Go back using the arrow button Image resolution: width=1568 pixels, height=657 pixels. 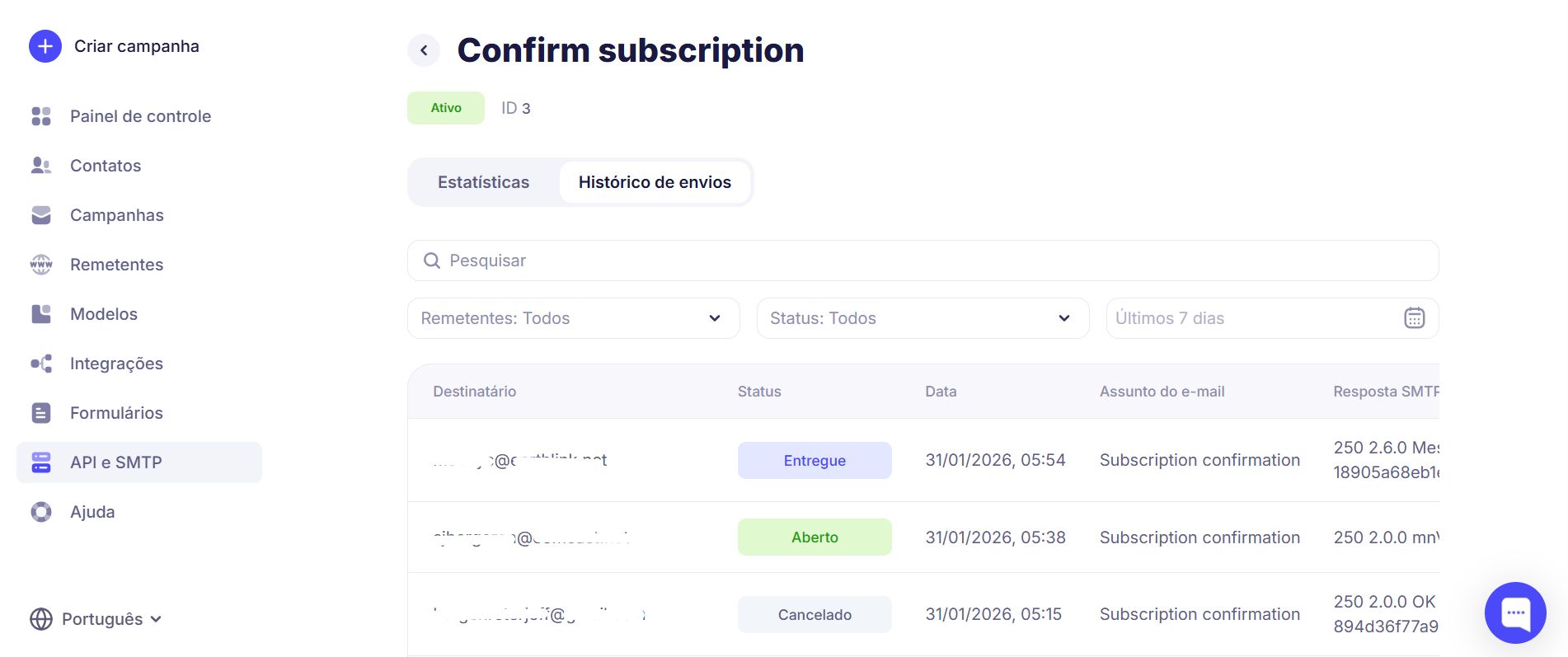click(424, 50)
